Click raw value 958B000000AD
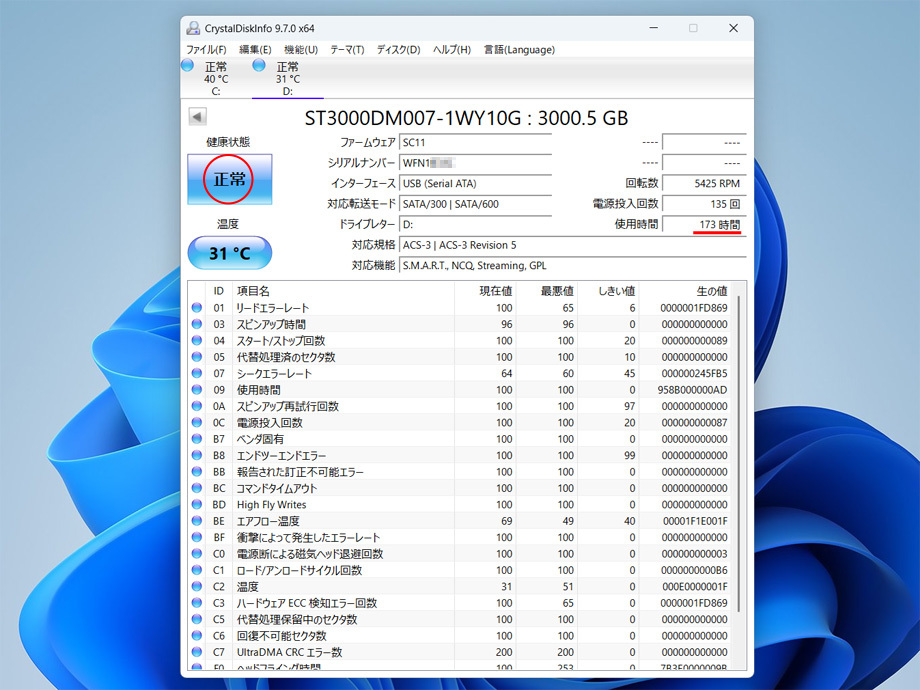The width and height of the screenshot is (920, 690). [x=692, y=390]
